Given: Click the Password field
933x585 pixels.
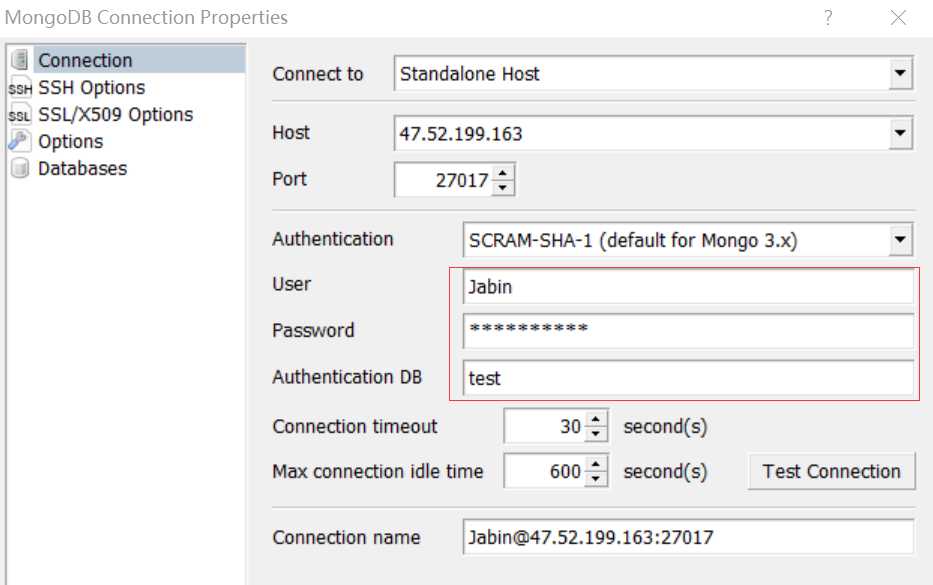Looking at the screenshot, I should point(688,331).
